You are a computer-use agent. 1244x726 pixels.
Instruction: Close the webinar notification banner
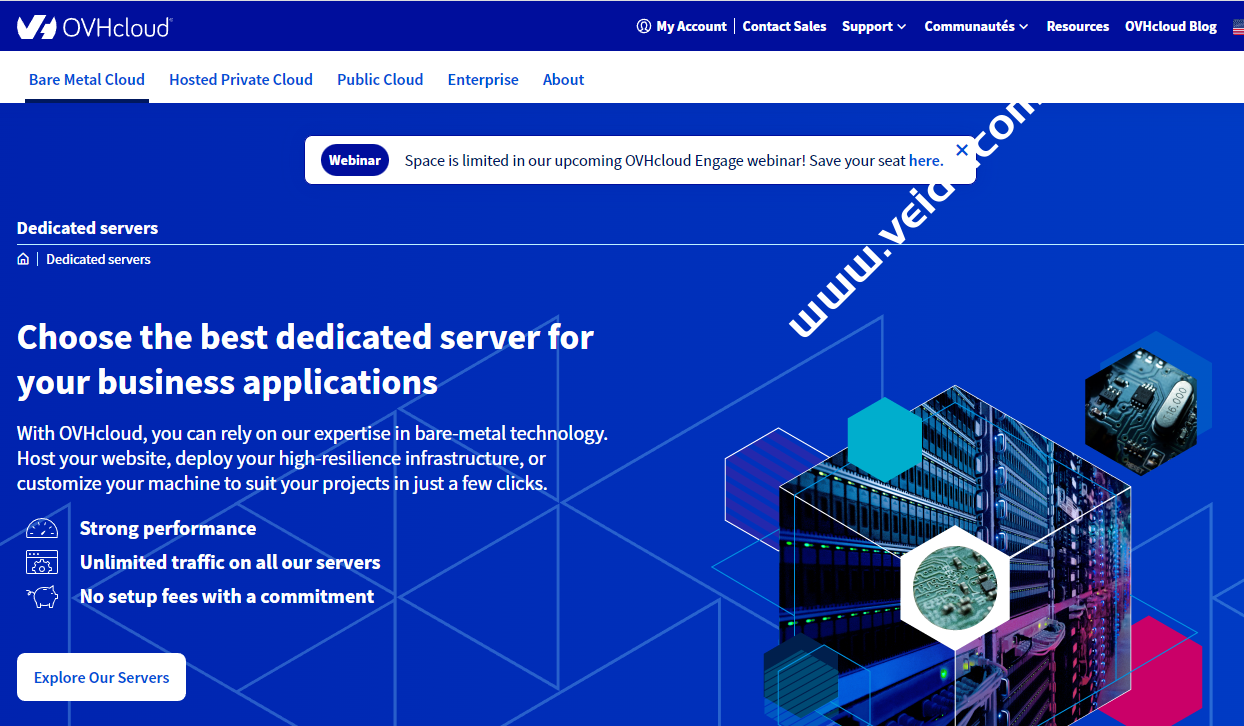[962, 150]
